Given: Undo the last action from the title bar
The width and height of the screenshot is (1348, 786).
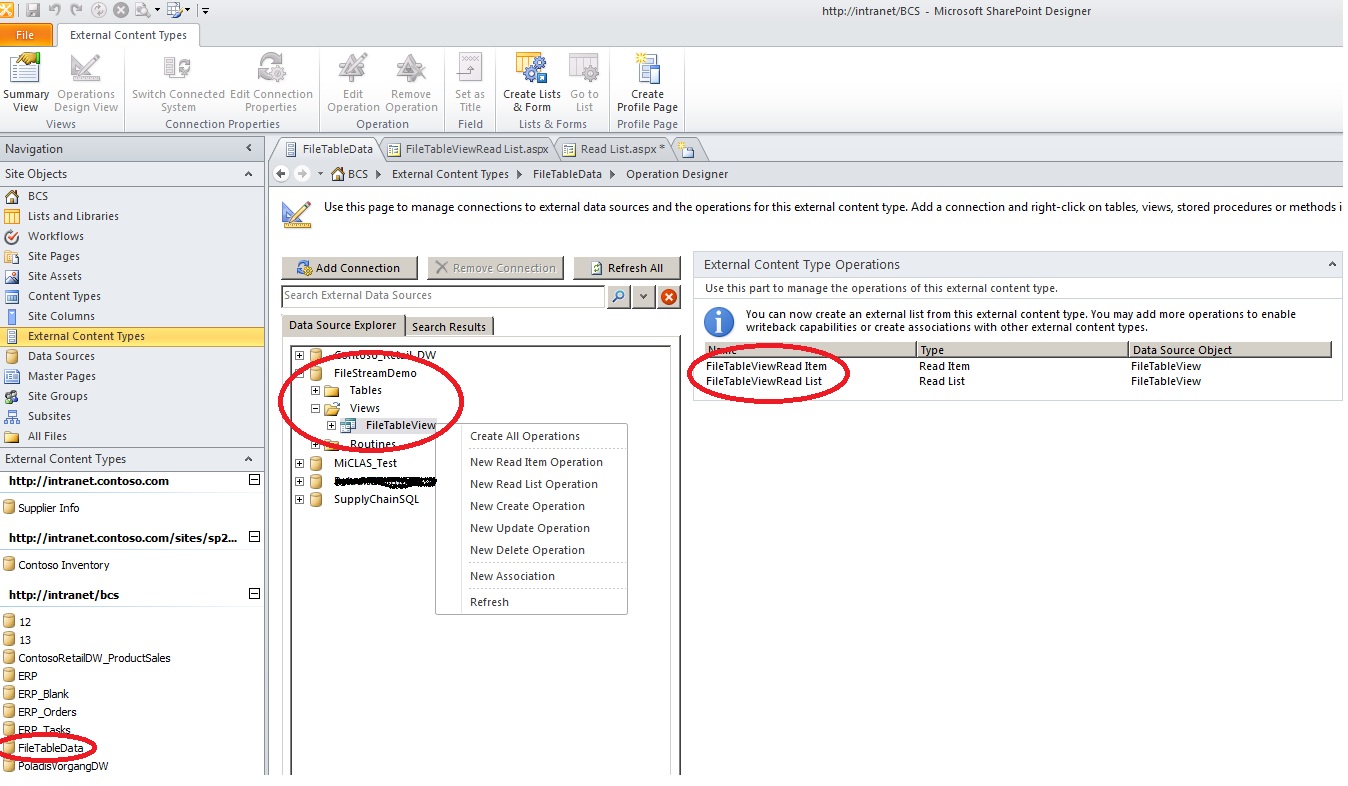Looking at the screenshot, I should tap(55, 11).
